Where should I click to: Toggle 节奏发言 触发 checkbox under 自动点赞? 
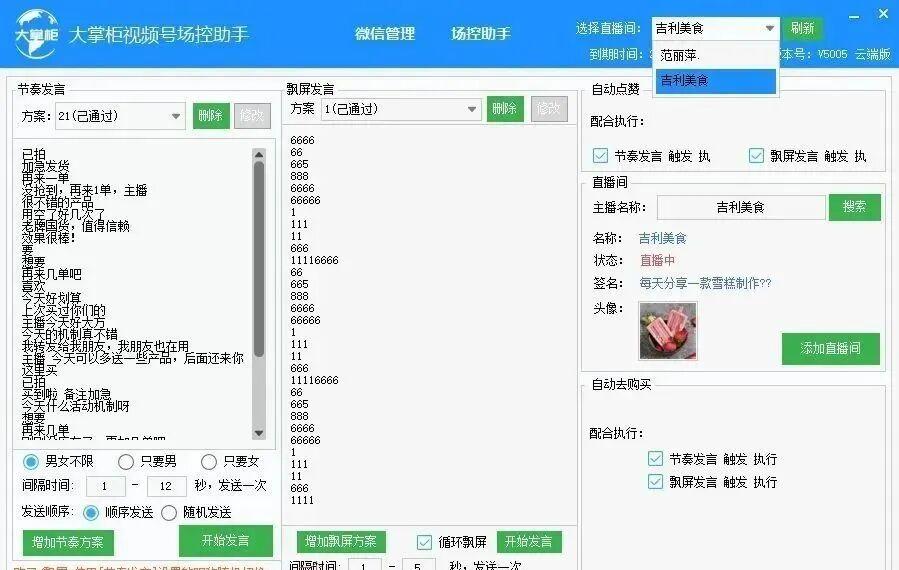600,155
